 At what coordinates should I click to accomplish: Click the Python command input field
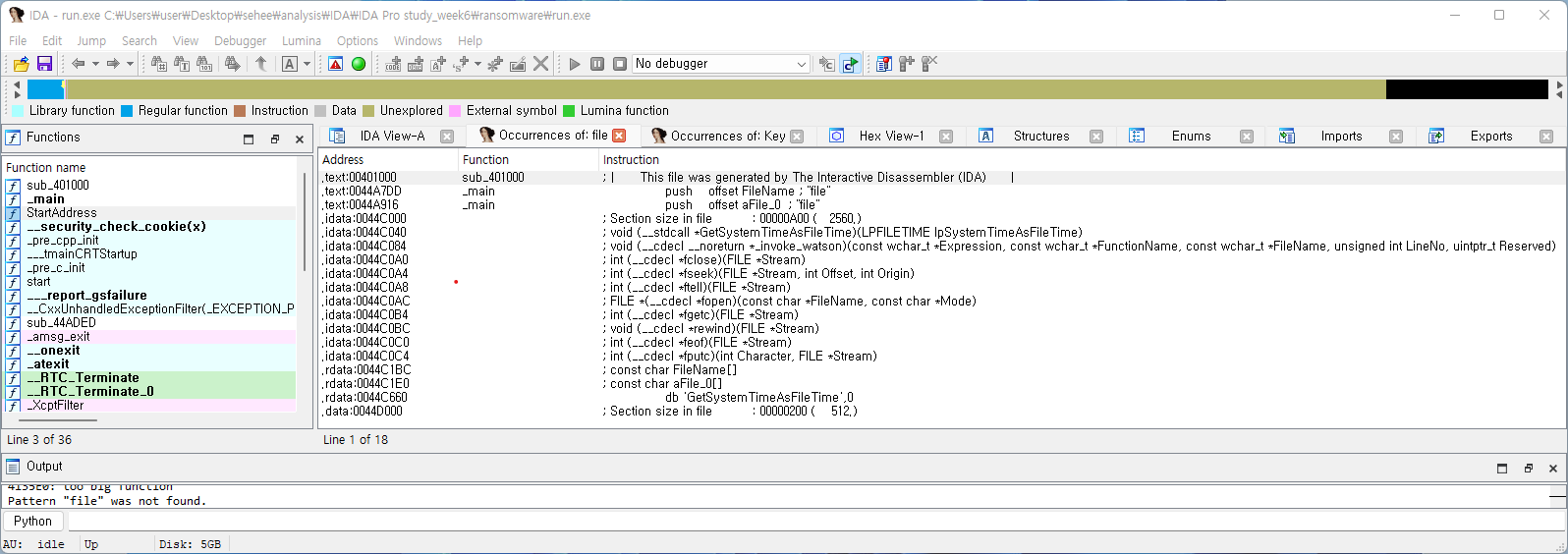click(814, 522)
